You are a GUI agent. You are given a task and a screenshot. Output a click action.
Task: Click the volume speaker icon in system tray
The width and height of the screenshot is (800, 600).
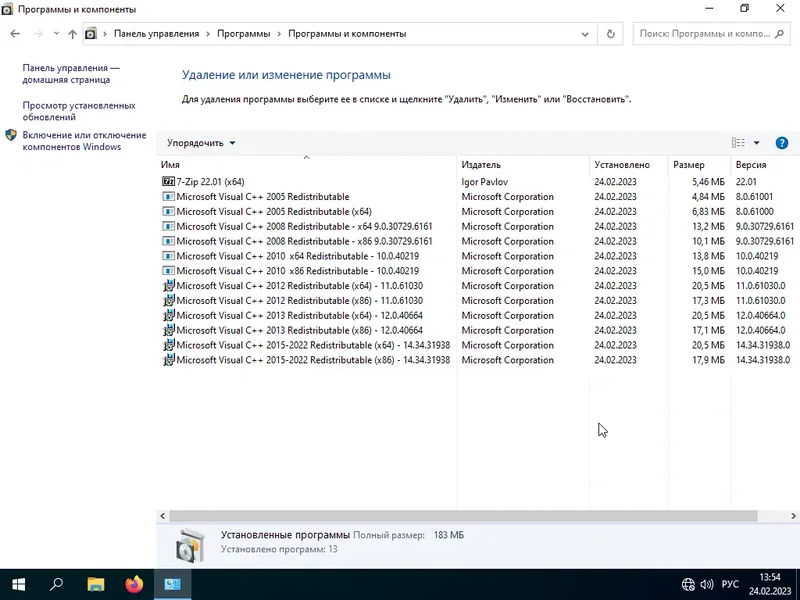[x=706, y=584]
